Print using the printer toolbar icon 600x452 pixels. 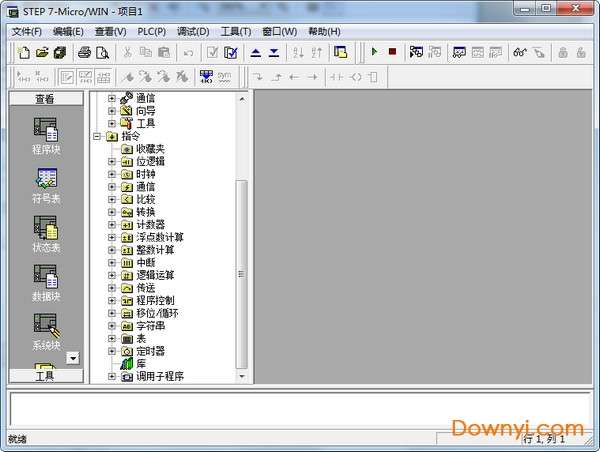(x=85, y=52)
